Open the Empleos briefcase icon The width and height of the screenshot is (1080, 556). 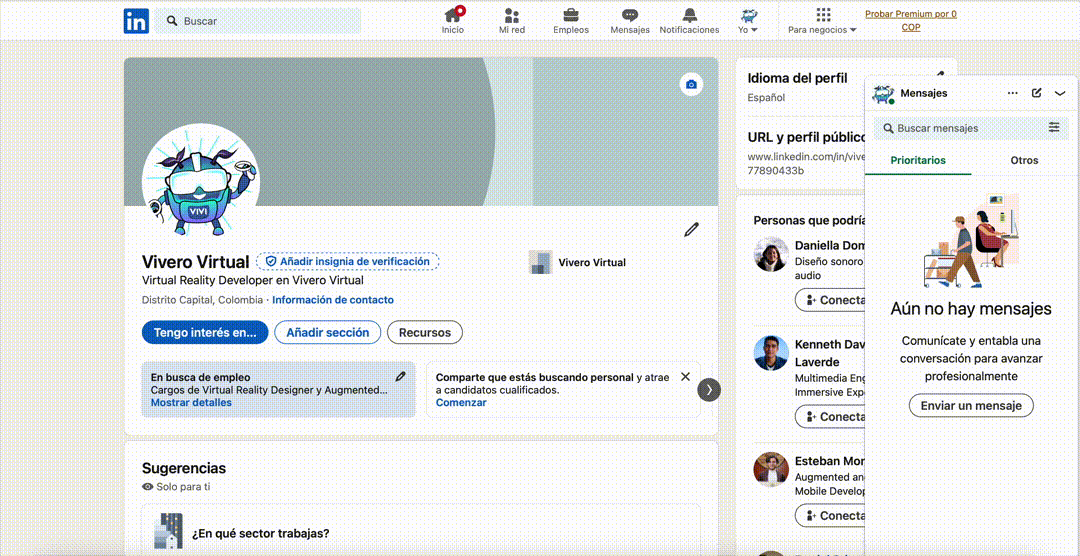(571, 21)
